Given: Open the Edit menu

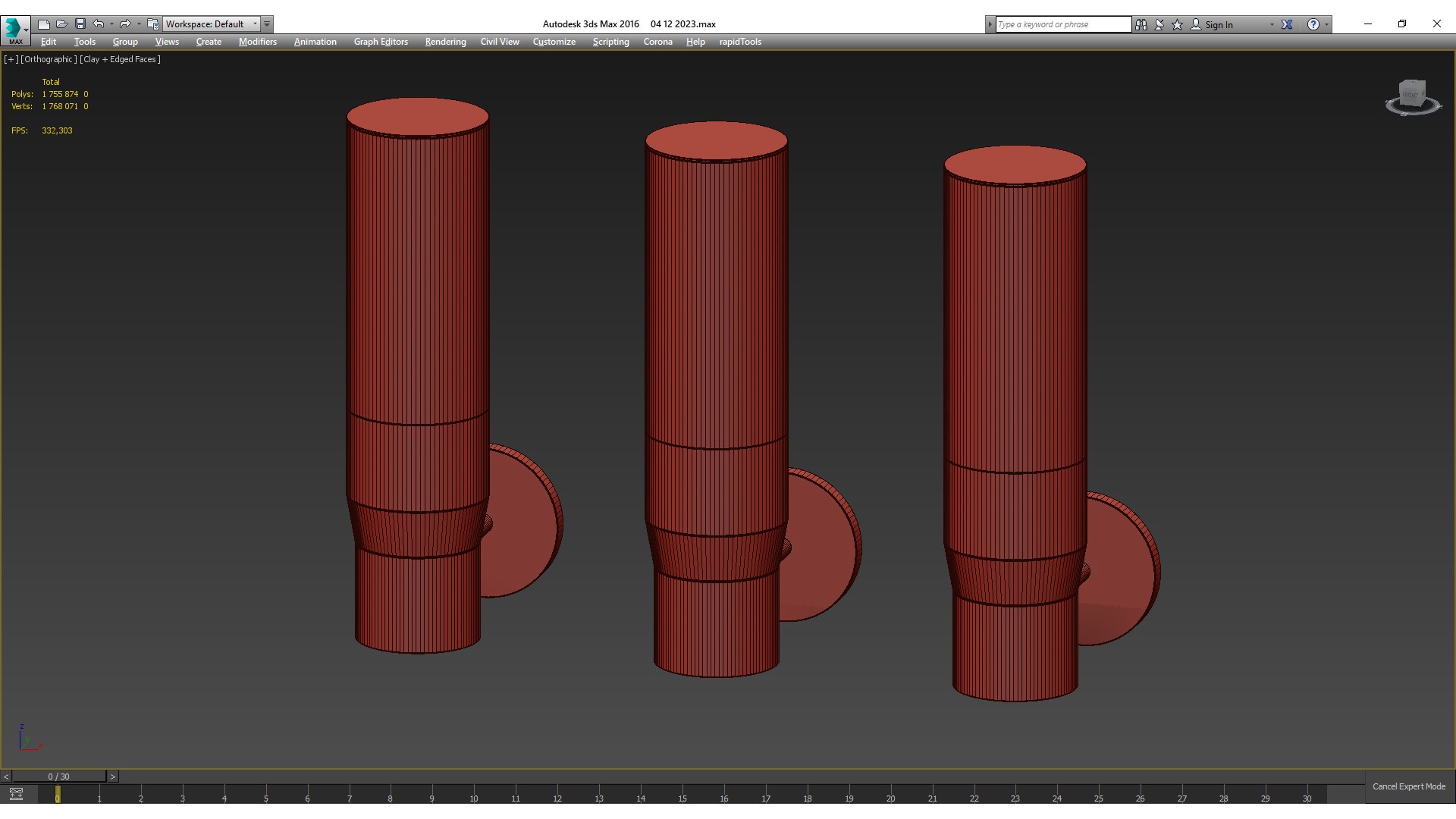Looking at the screenshot, I should coord(49,42).
